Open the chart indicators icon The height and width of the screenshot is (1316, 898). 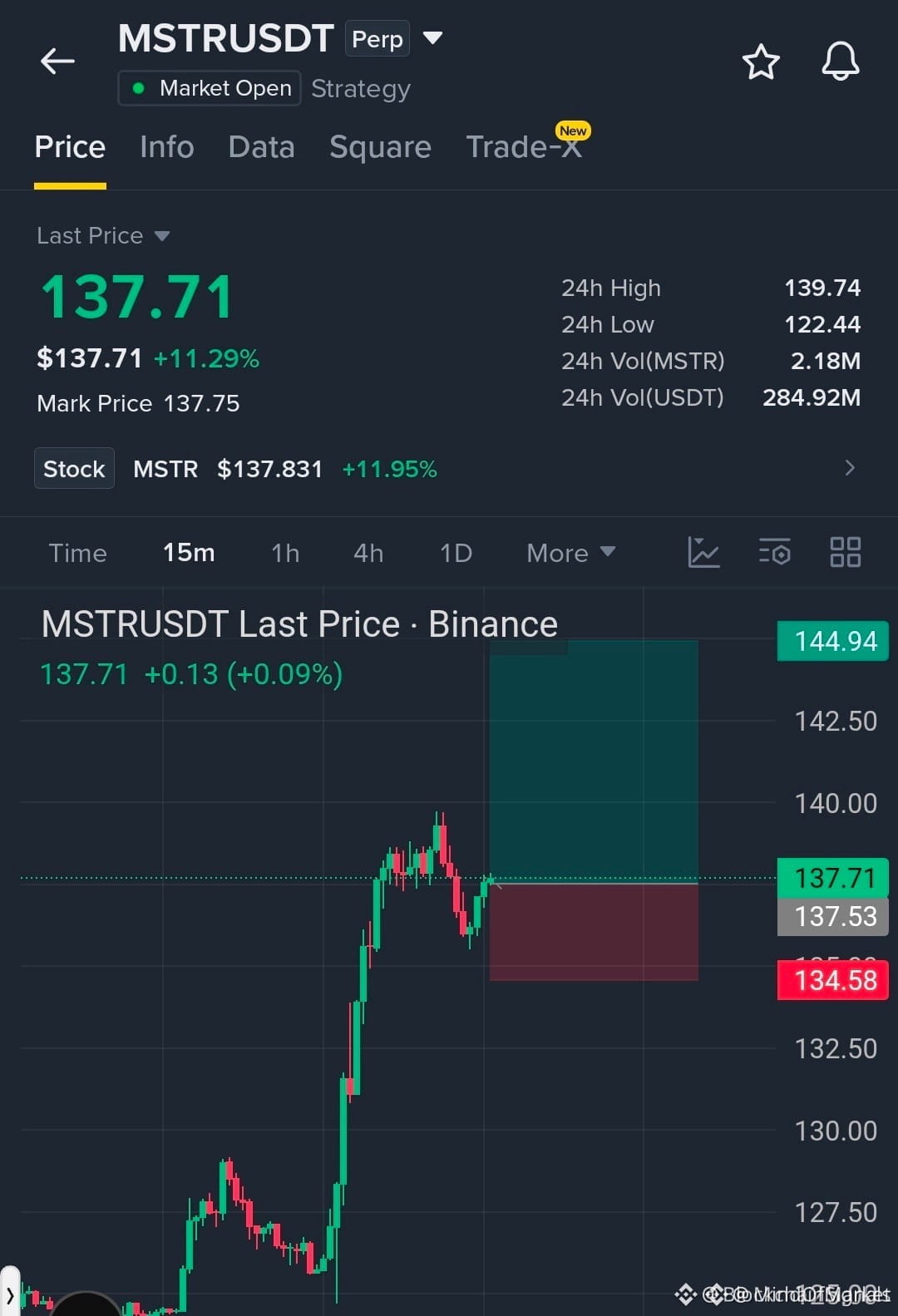(x=703, y=552)
